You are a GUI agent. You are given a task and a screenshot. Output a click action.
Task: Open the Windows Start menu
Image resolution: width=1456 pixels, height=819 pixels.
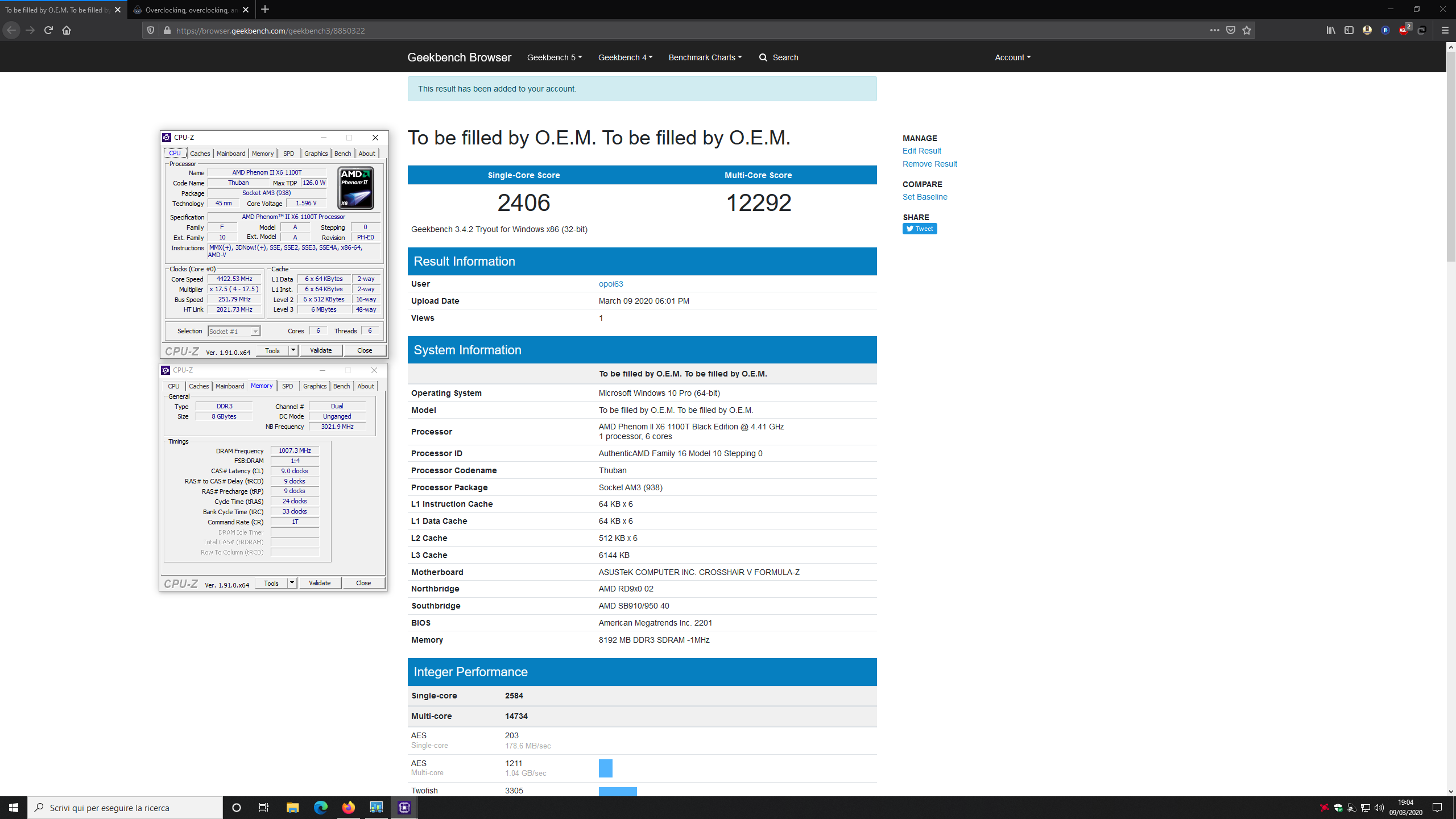tap(14, 808)
